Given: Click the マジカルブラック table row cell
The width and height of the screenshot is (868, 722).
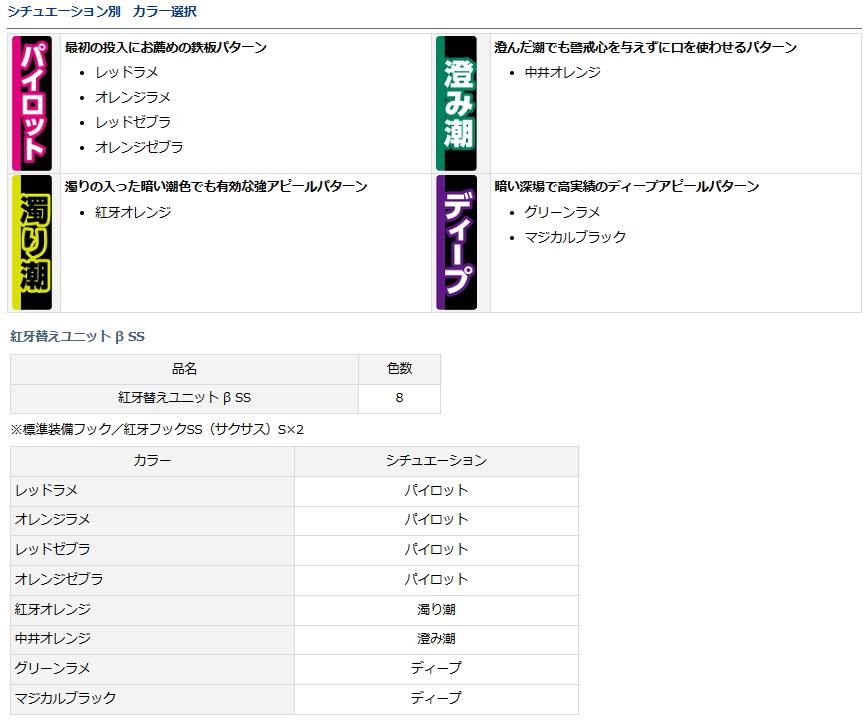Looking at the screenshot, I should [x=66, y=698].
